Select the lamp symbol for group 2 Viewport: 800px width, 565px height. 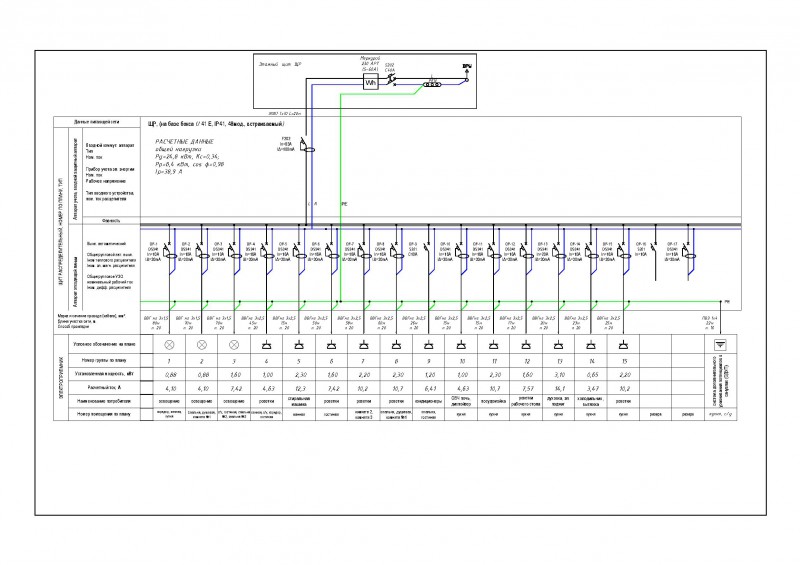tap(202, 345)
